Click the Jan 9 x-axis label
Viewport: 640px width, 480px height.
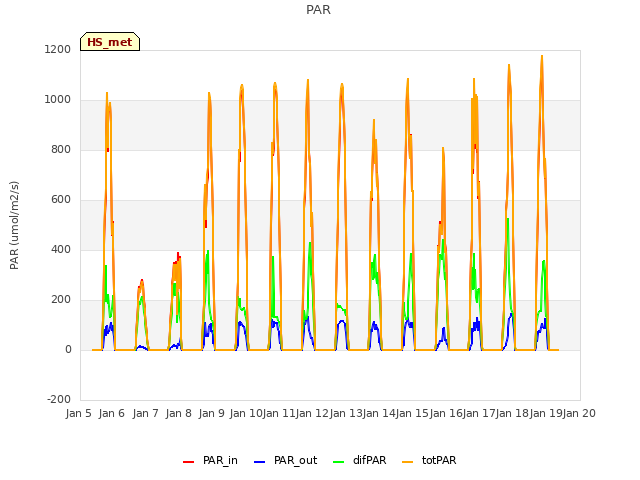pyautogui.click(x=212, y=413)
